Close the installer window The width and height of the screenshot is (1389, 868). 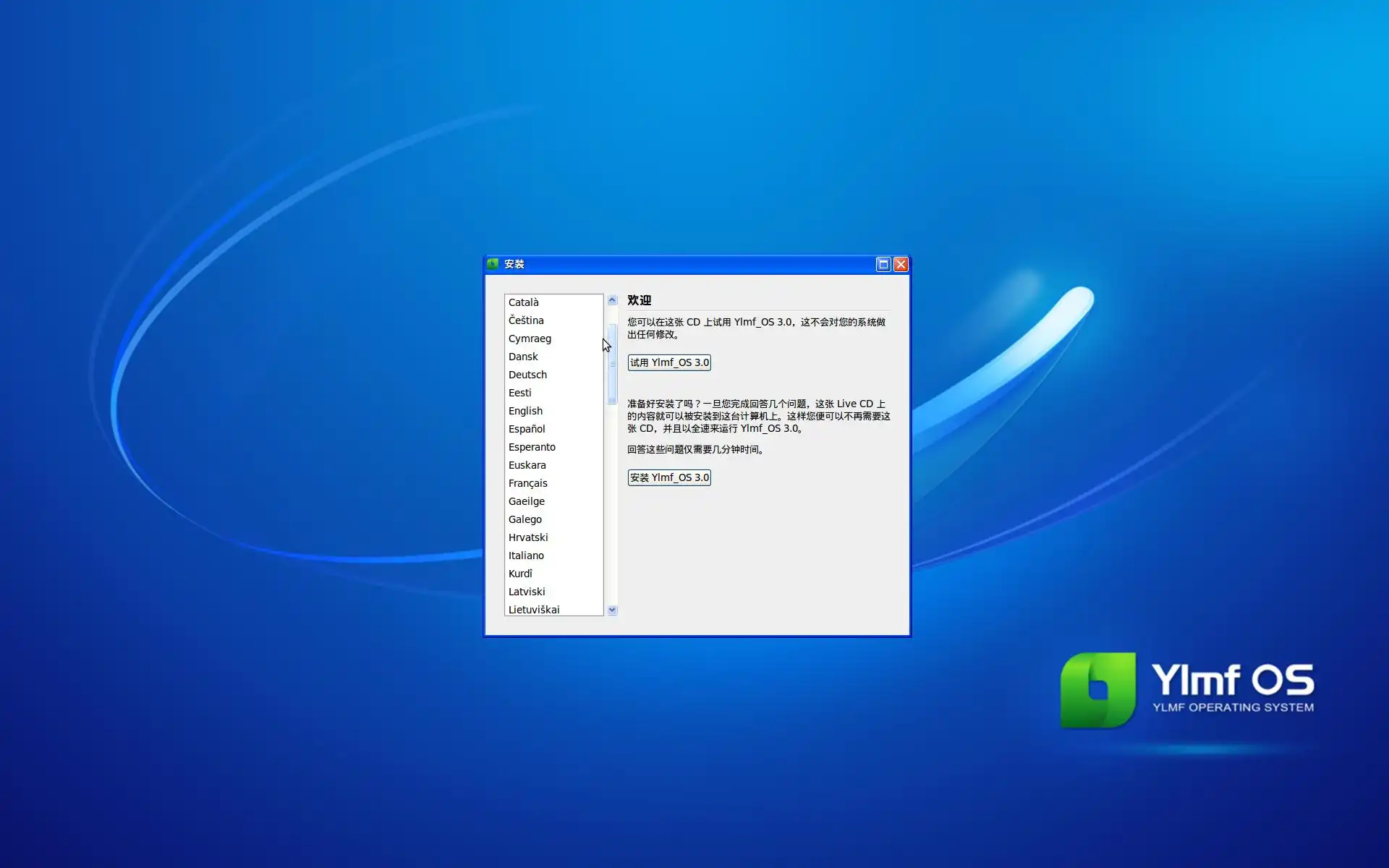[x=901, y=264]
